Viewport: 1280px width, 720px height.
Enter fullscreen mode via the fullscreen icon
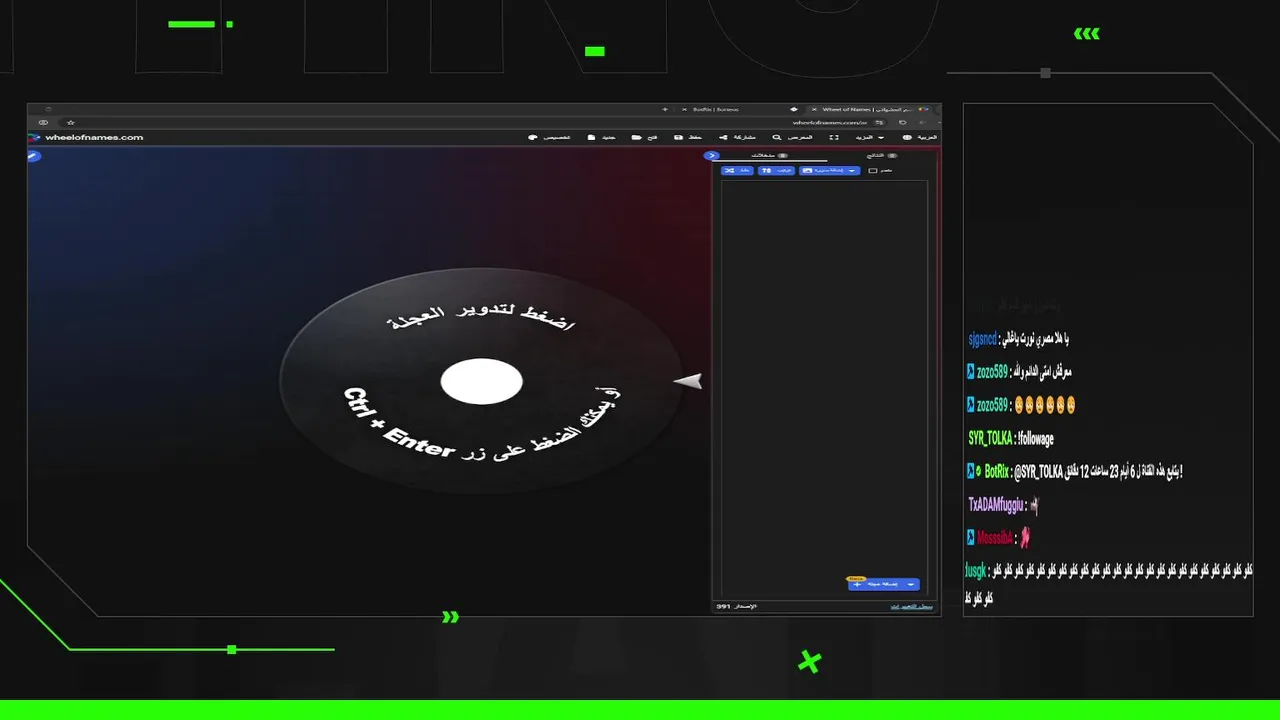[x=834, y=137]
